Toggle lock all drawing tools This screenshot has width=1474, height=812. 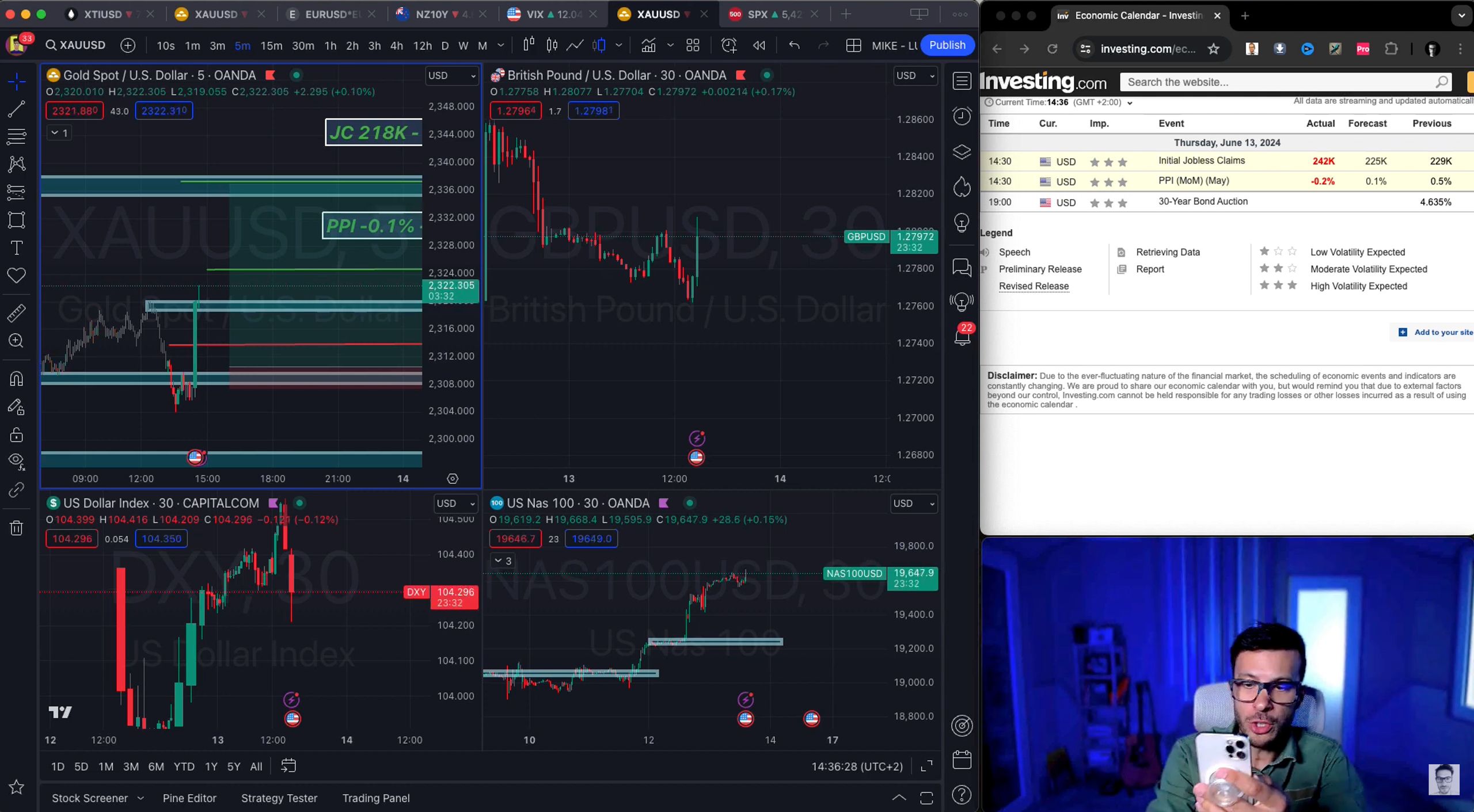point(17,434)
